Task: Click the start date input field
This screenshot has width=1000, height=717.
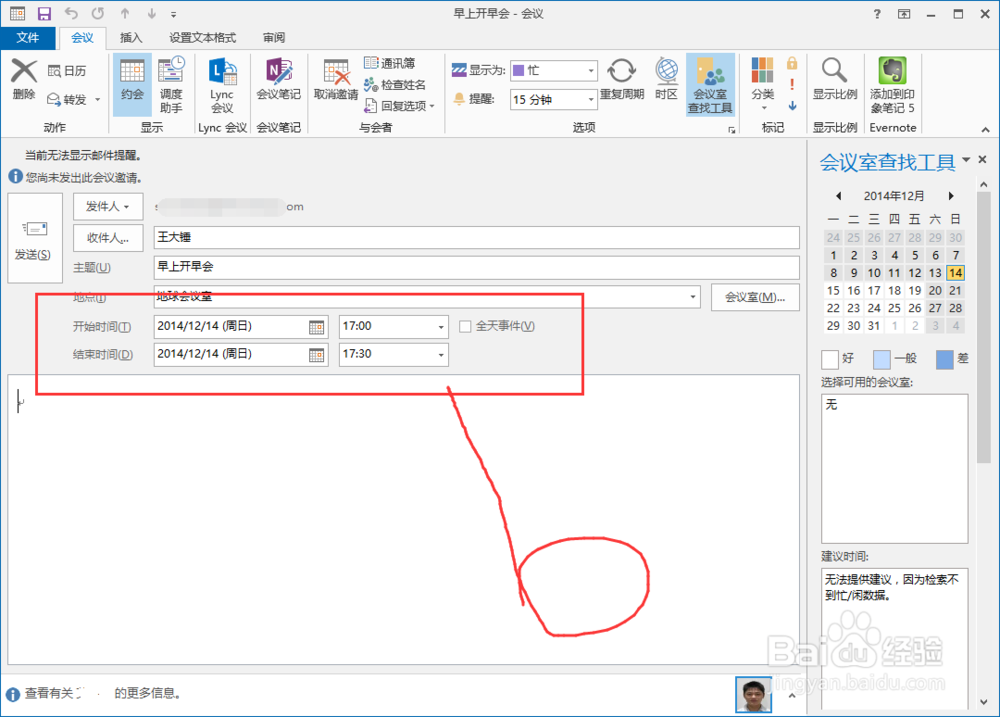Action: [x=241, y=327]
